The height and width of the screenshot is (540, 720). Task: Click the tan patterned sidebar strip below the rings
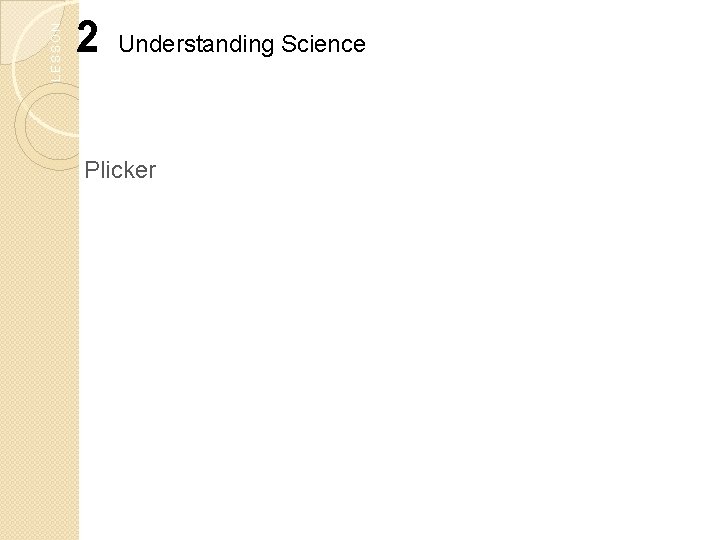(38, 350)
